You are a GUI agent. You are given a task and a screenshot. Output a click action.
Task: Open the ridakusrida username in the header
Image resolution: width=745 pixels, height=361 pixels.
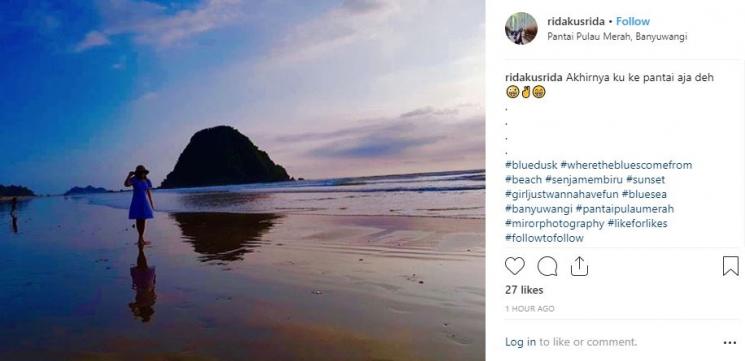tap(576, 21)
